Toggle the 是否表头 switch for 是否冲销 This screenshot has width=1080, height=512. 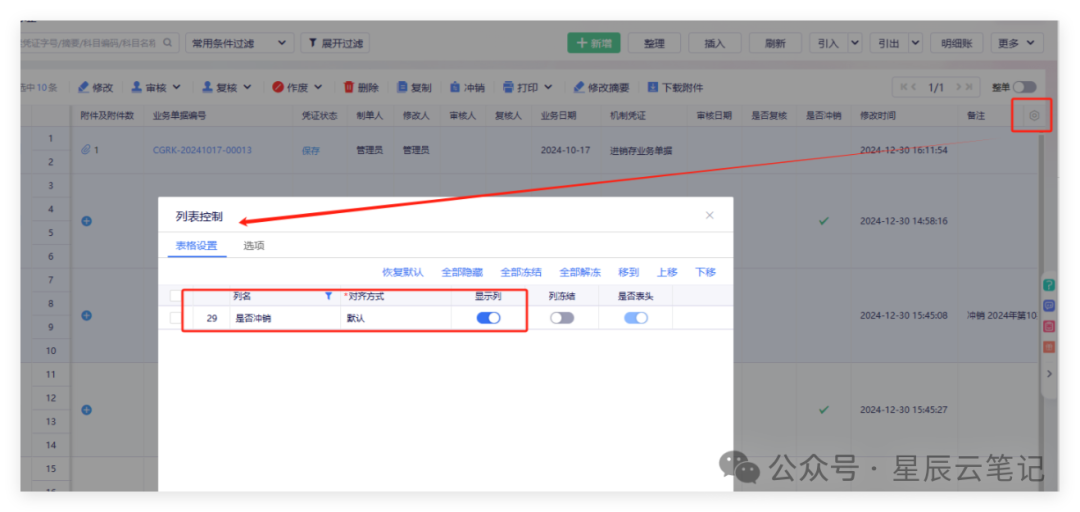tap(636, 318)
